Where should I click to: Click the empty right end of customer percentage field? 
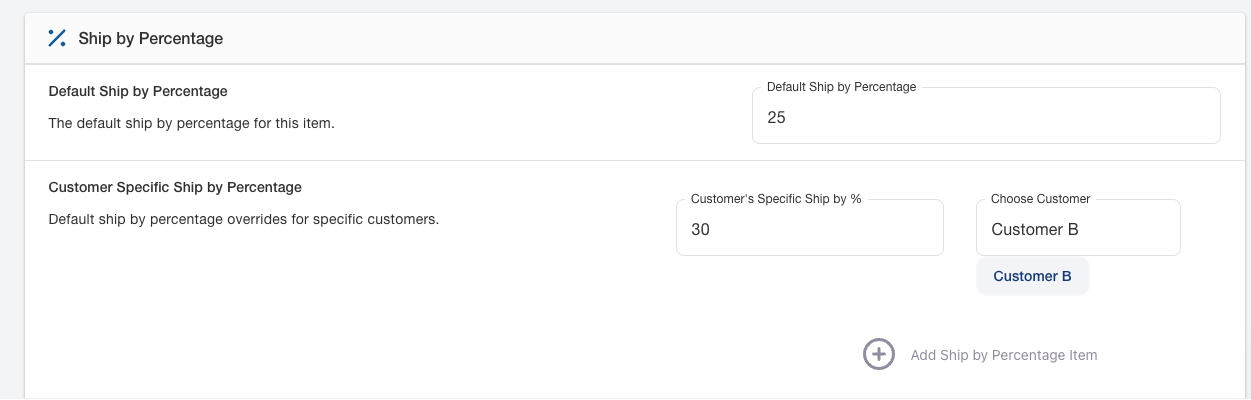coord(910,229)
